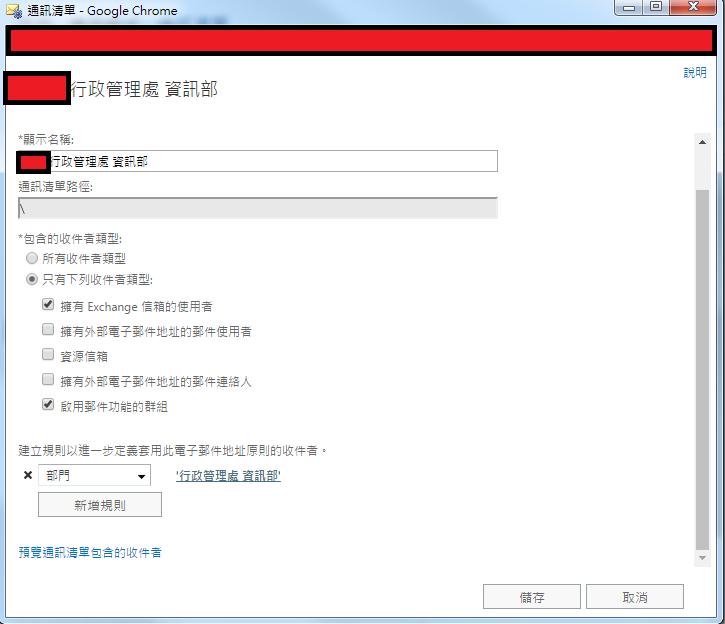Open the 部門 rule dropdown
Image resolution: width=725 pixels, height=624 pixels.
tap(94, 475)
